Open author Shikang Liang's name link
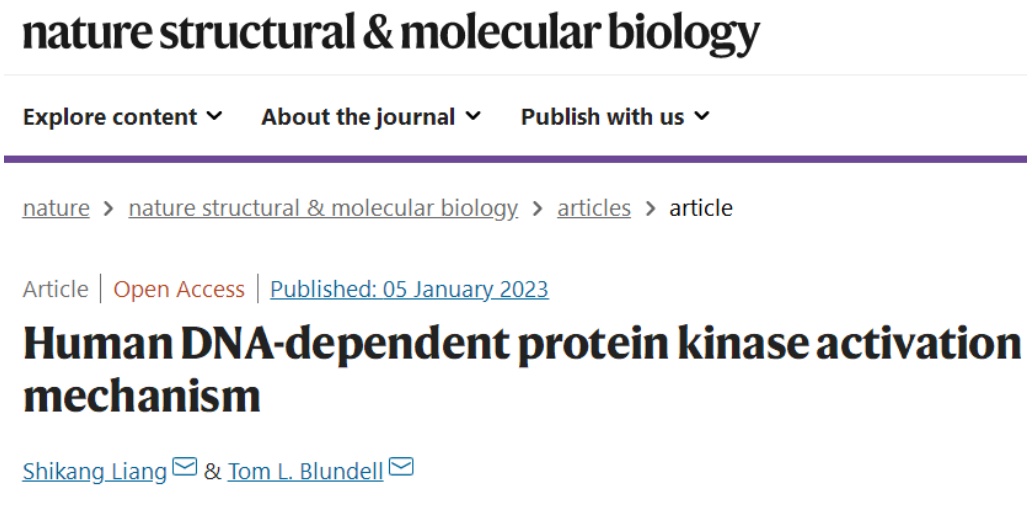The width and height of the screenshot is (1032, 509). 95,471
